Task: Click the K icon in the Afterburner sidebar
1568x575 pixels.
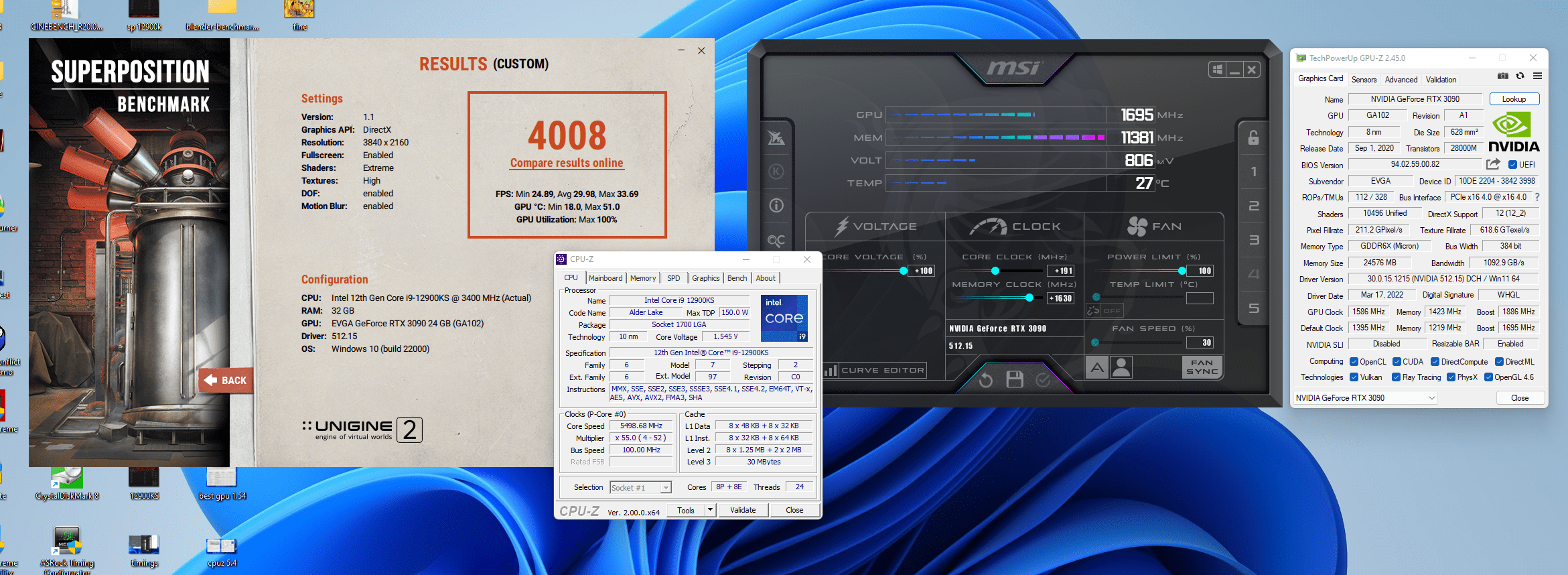Action: click(776, 172)
